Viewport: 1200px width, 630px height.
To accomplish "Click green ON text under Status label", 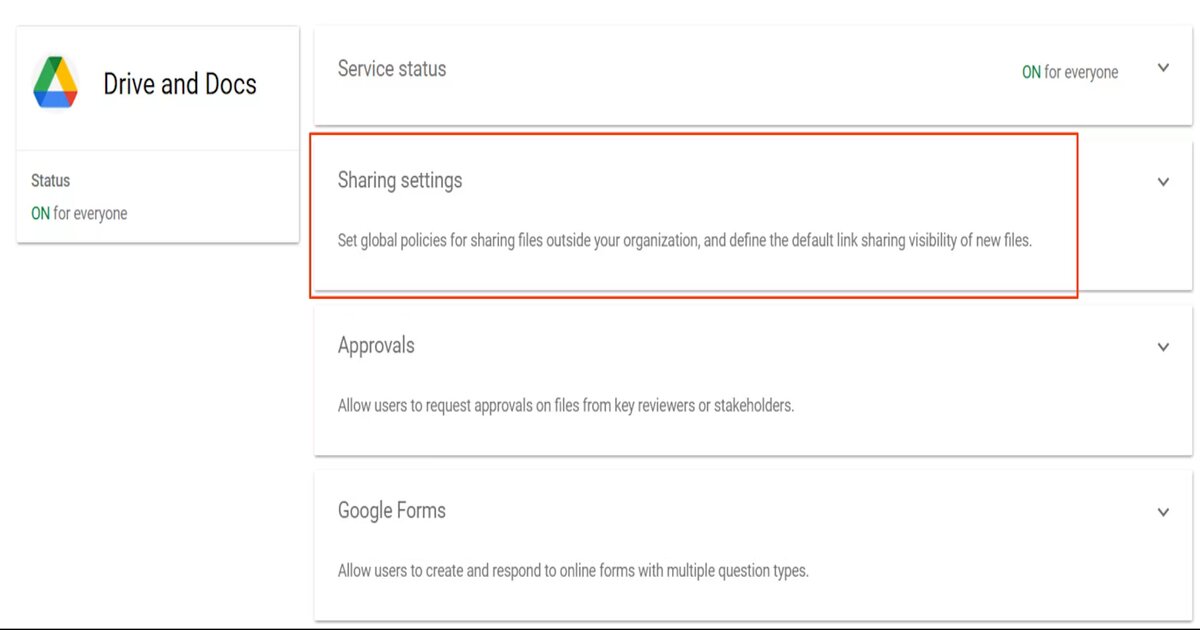I will tap(40, 213).
